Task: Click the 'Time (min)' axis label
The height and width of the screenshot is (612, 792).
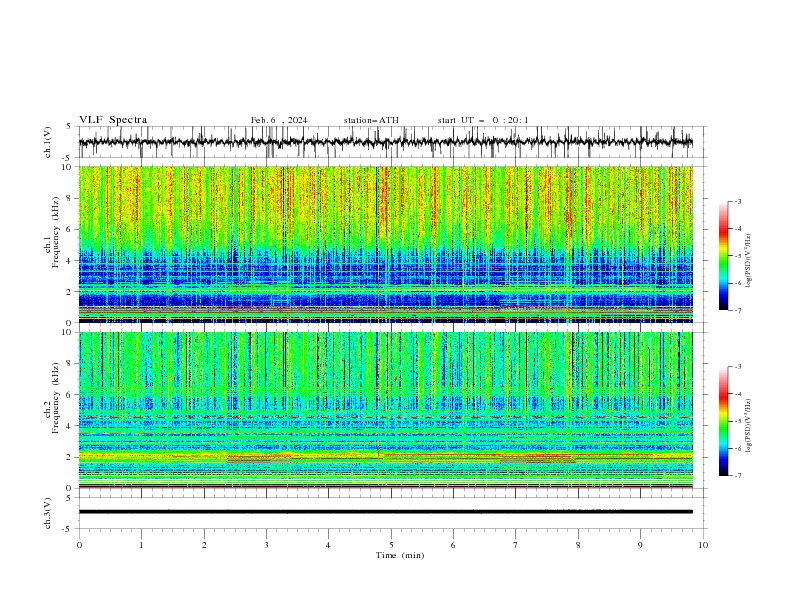Action: coord(400,555)
